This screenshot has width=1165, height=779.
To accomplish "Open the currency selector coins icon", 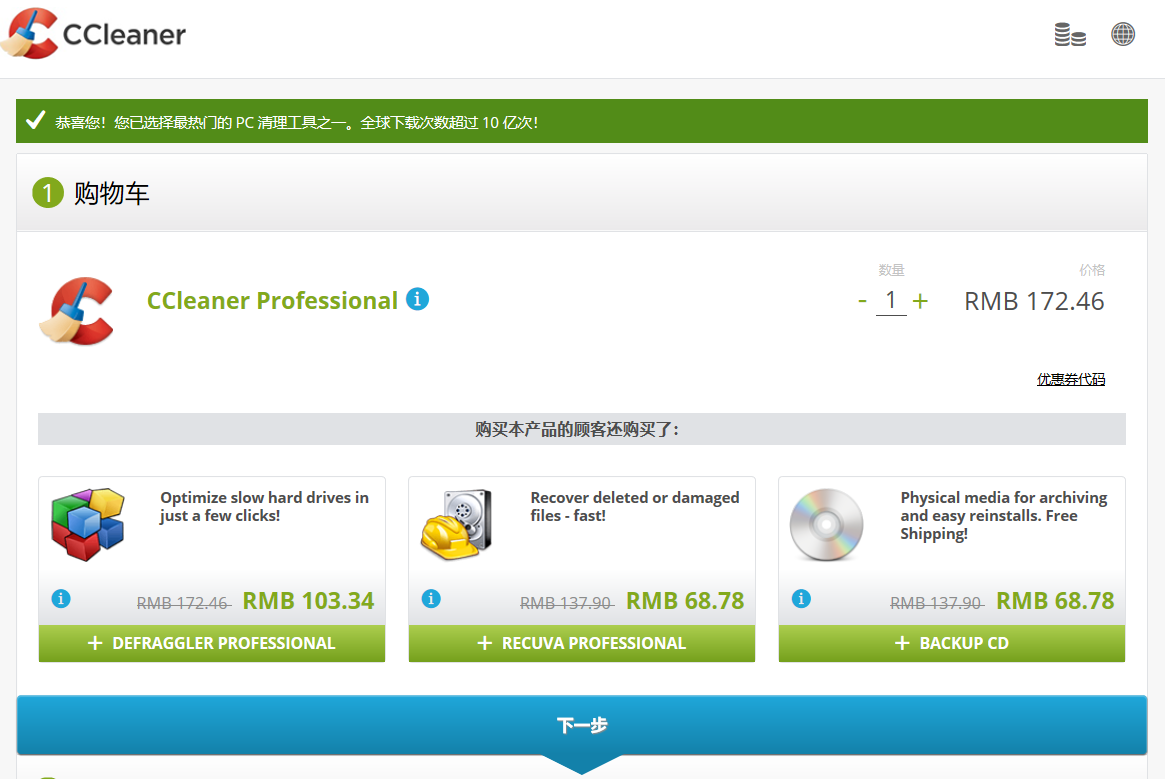I will tap(1070, 34).
